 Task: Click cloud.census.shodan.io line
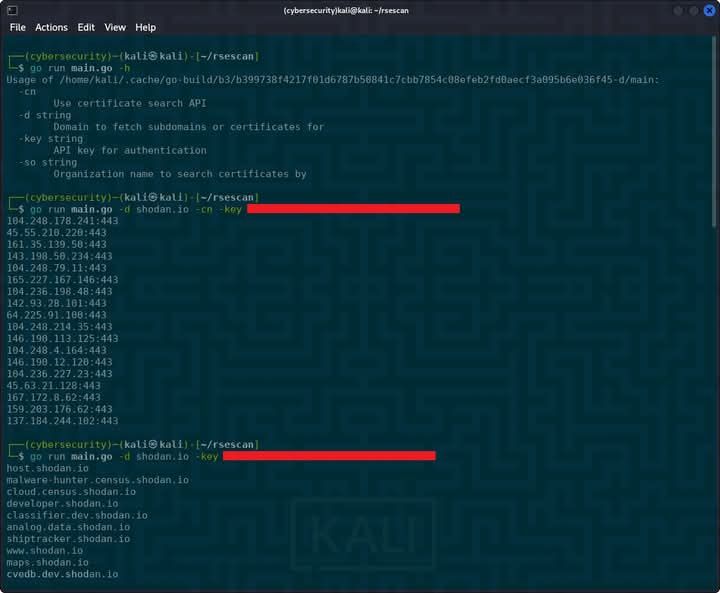(71, 491)
